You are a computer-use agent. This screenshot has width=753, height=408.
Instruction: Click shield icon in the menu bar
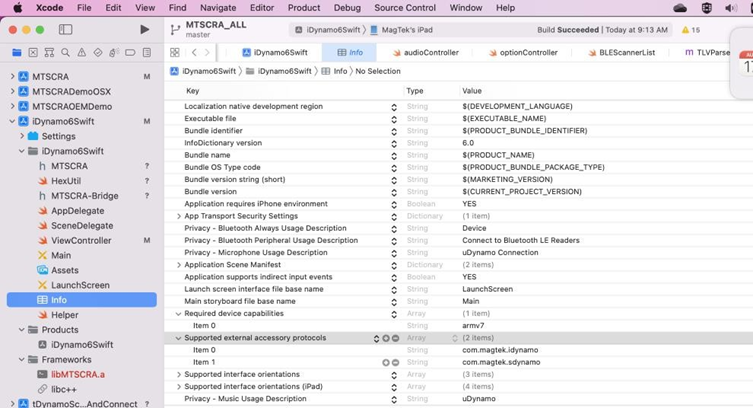(x=706, y=8)
